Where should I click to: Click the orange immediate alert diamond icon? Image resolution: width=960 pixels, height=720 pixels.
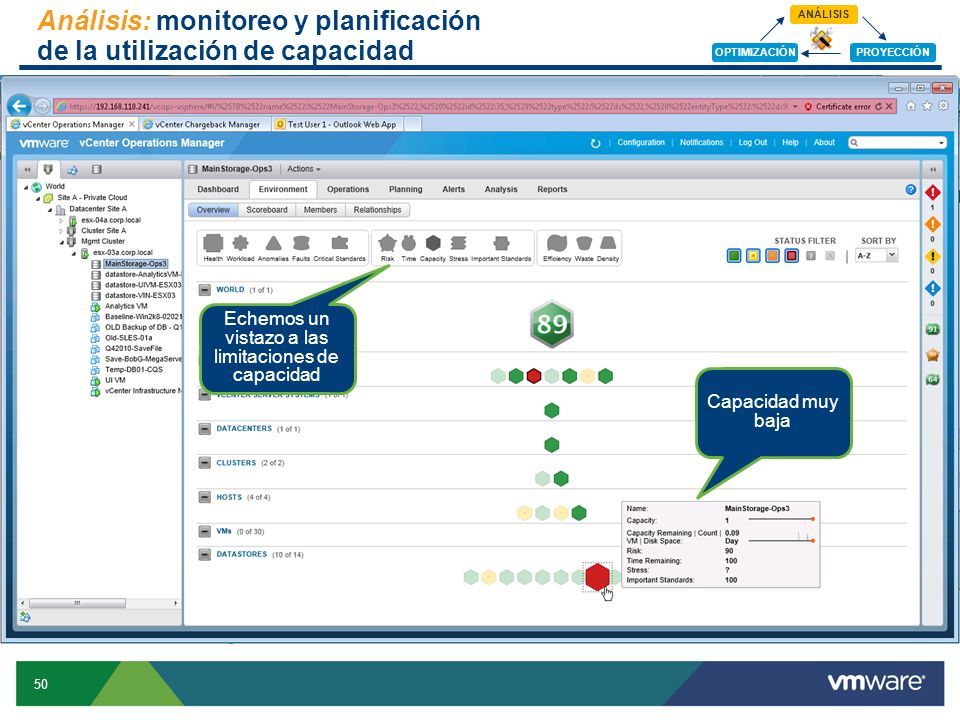(932, 225)
